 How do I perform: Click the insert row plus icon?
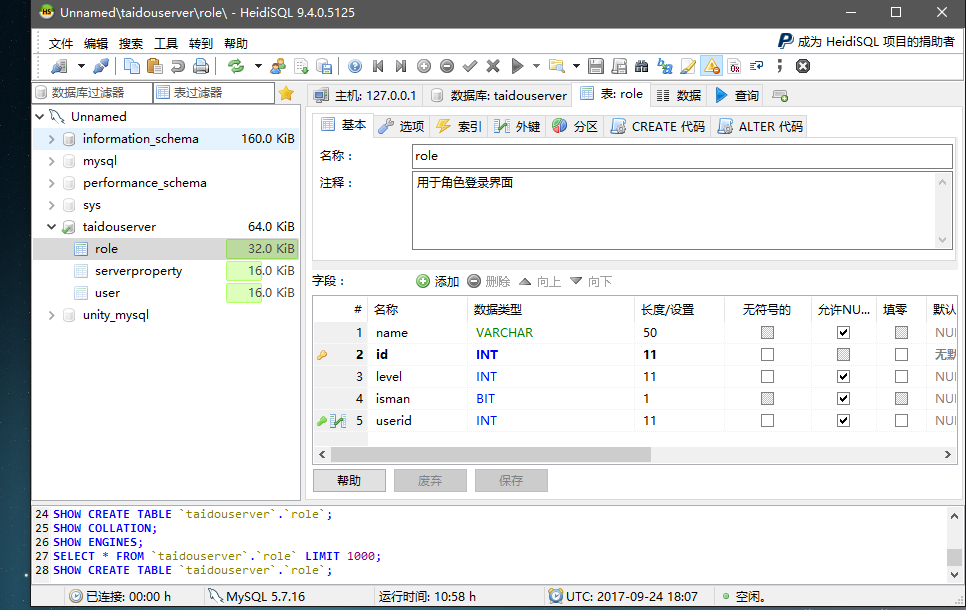(424, 66)
